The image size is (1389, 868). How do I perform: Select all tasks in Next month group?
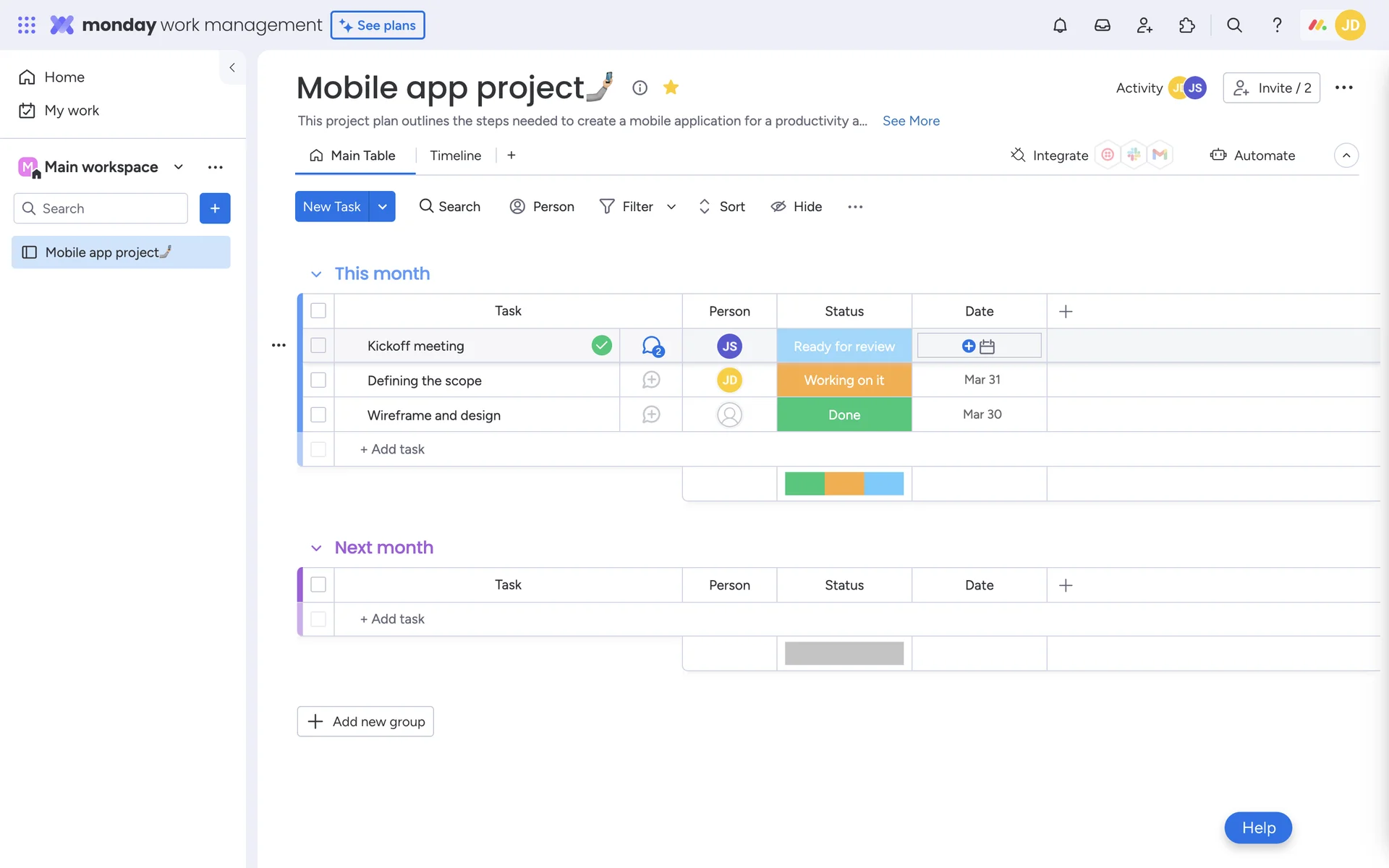pos(318,584)
